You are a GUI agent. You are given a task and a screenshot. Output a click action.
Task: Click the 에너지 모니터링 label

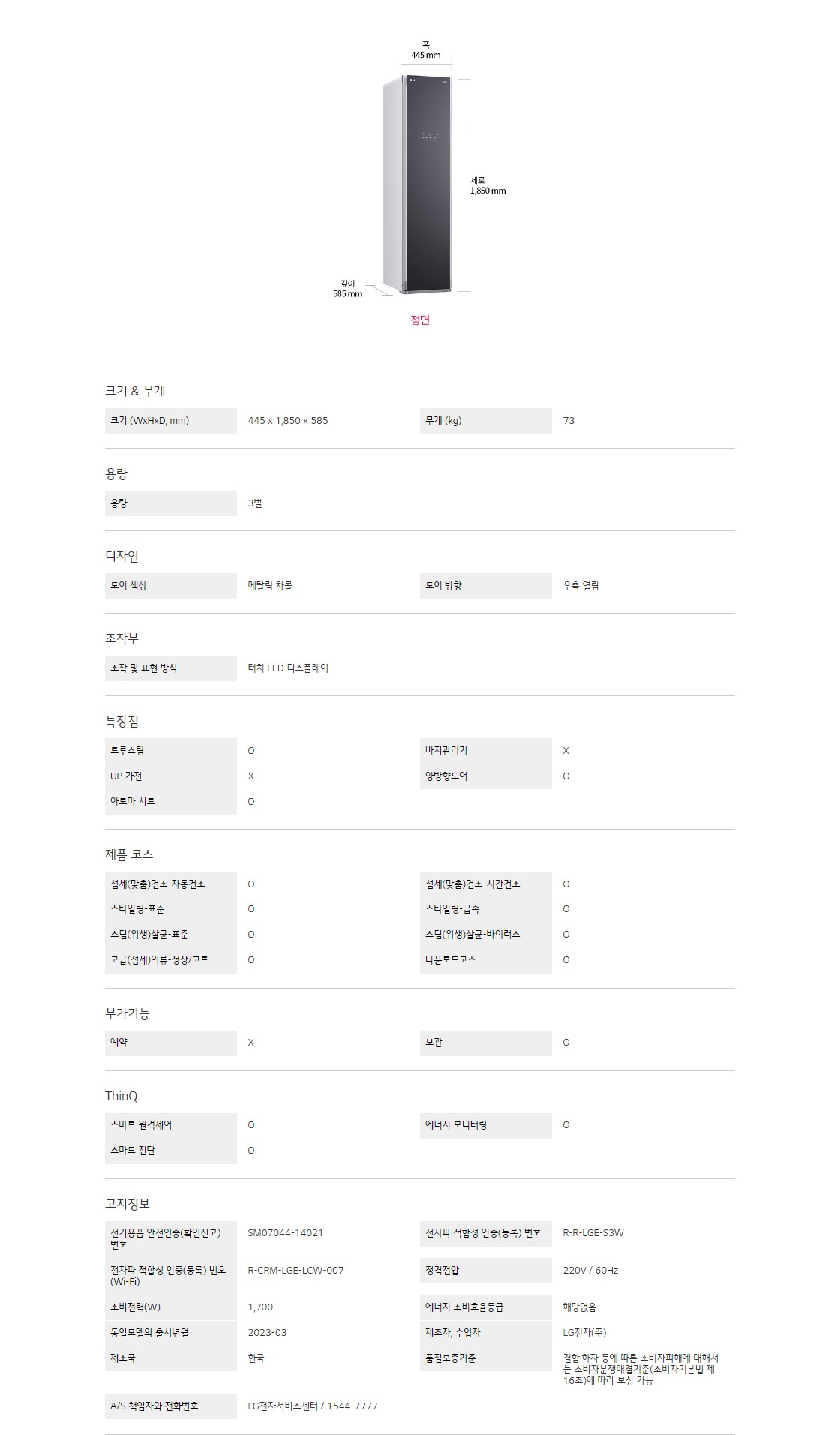456,1125
